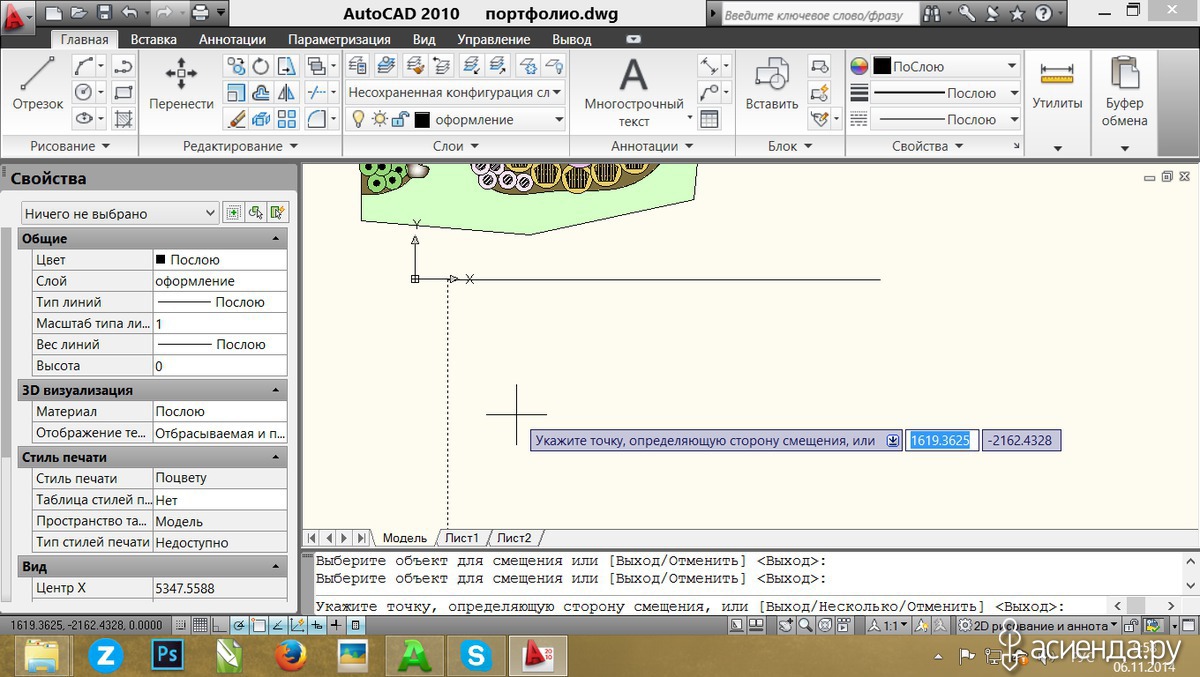
Task: Click the Favorites star icon
Action: coord(1017,14)
